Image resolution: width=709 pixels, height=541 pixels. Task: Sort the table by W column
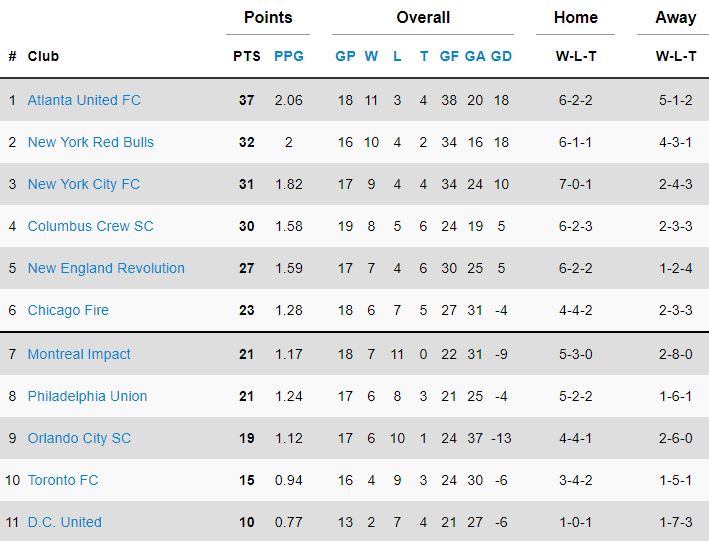371,56
